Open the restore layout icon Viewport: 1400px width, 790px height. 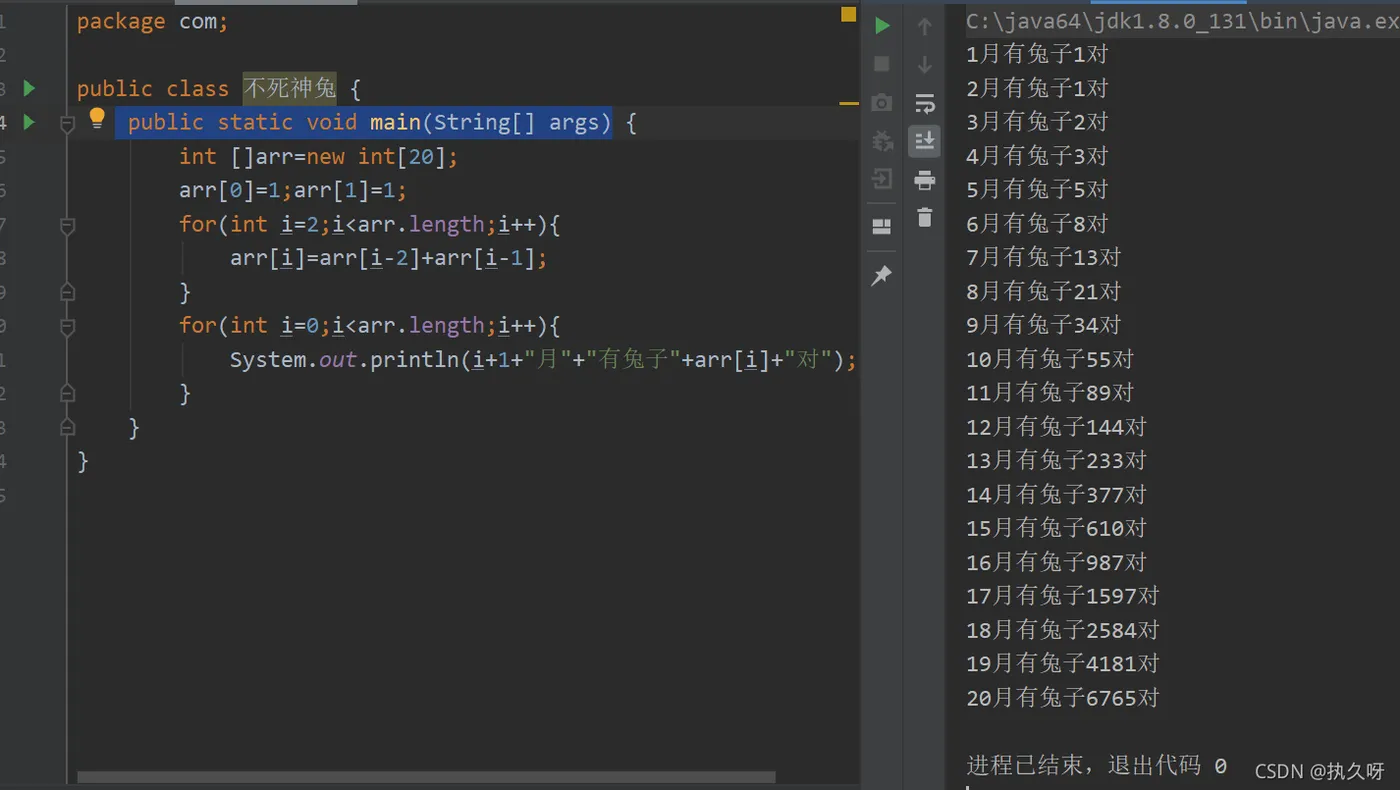click(x=882, y=227)
